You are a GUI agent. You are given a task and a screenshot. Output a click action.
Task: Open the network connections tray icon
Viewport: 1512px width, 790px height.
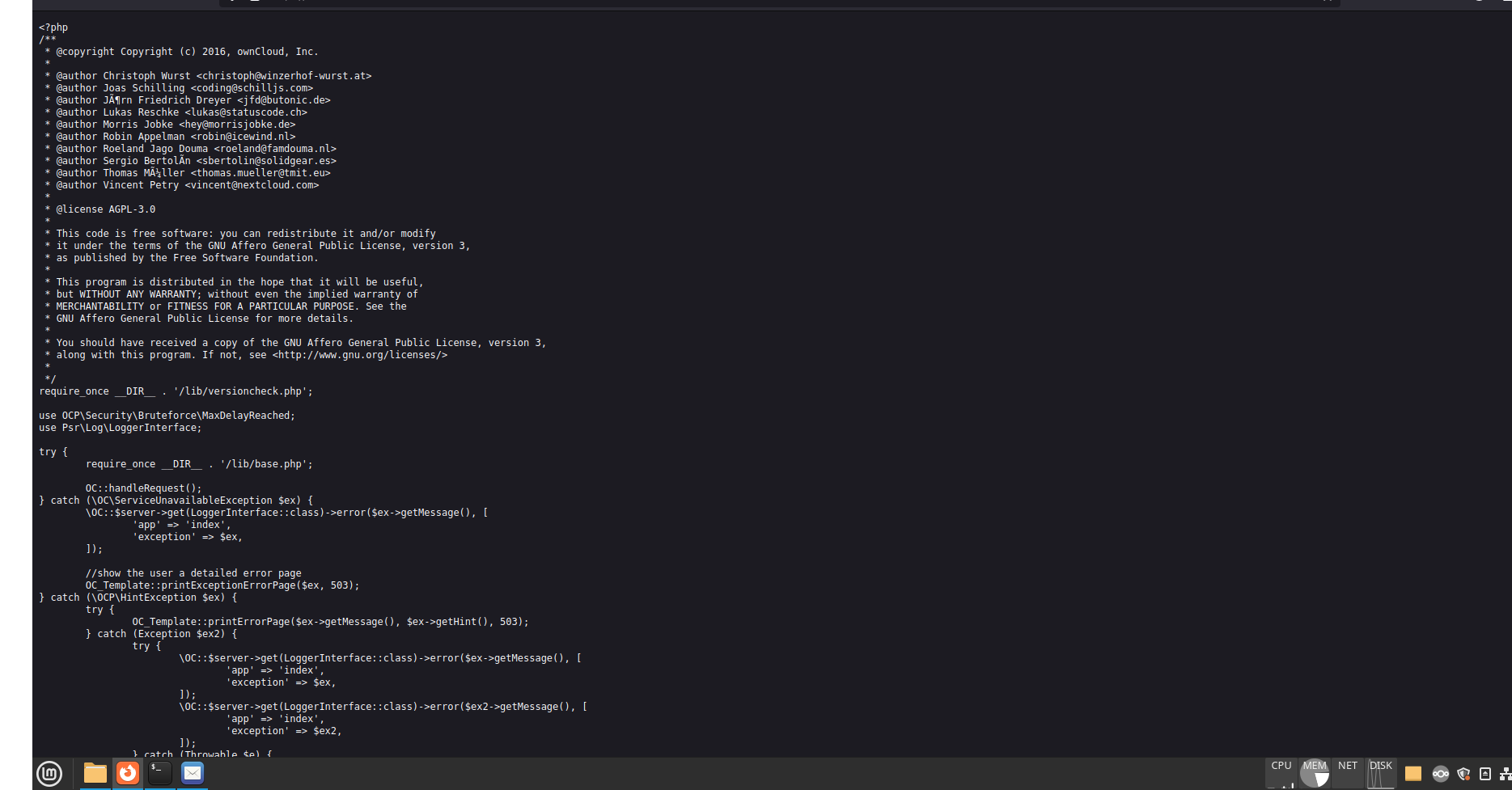coord(1505,774)
